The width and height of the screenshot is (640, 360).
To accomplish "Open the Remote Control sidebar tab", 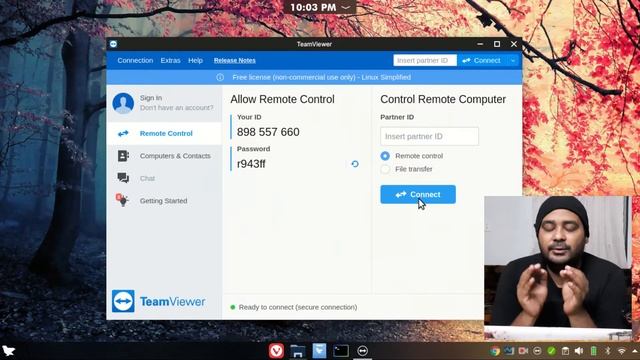I will click(164, 133).
